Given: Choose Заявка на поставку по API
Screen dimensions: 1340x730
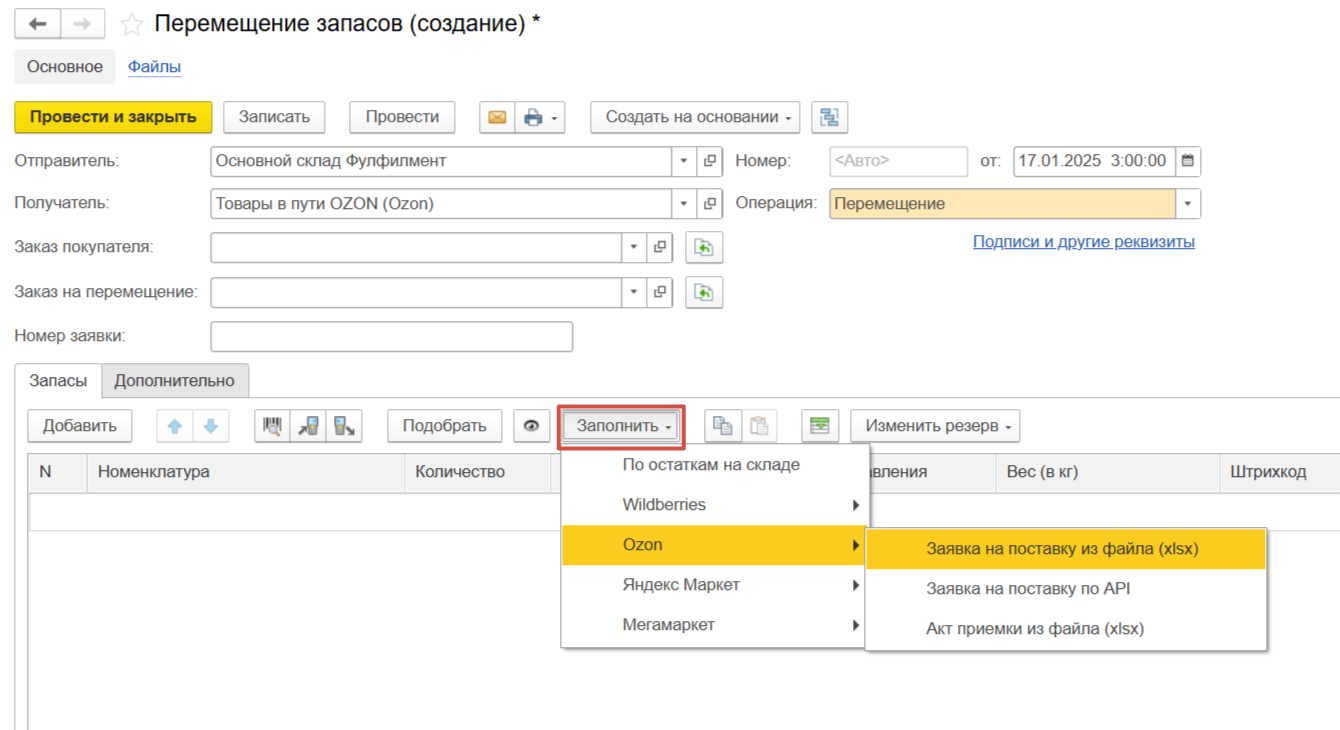Looking at the screenshot, I should pos(1027,589).
